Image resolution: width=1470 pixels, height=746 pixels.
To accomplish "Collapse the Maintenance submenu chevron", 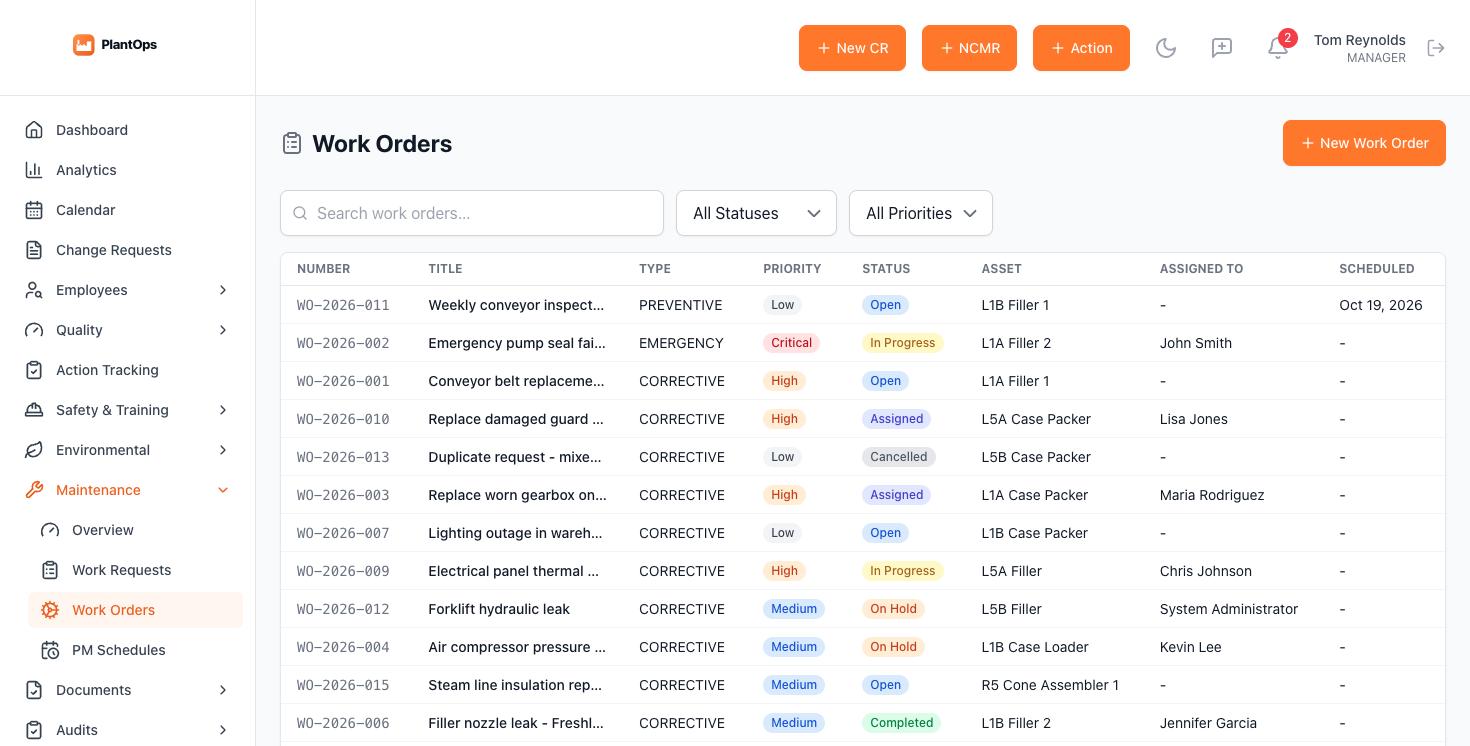I will point(223,490).
